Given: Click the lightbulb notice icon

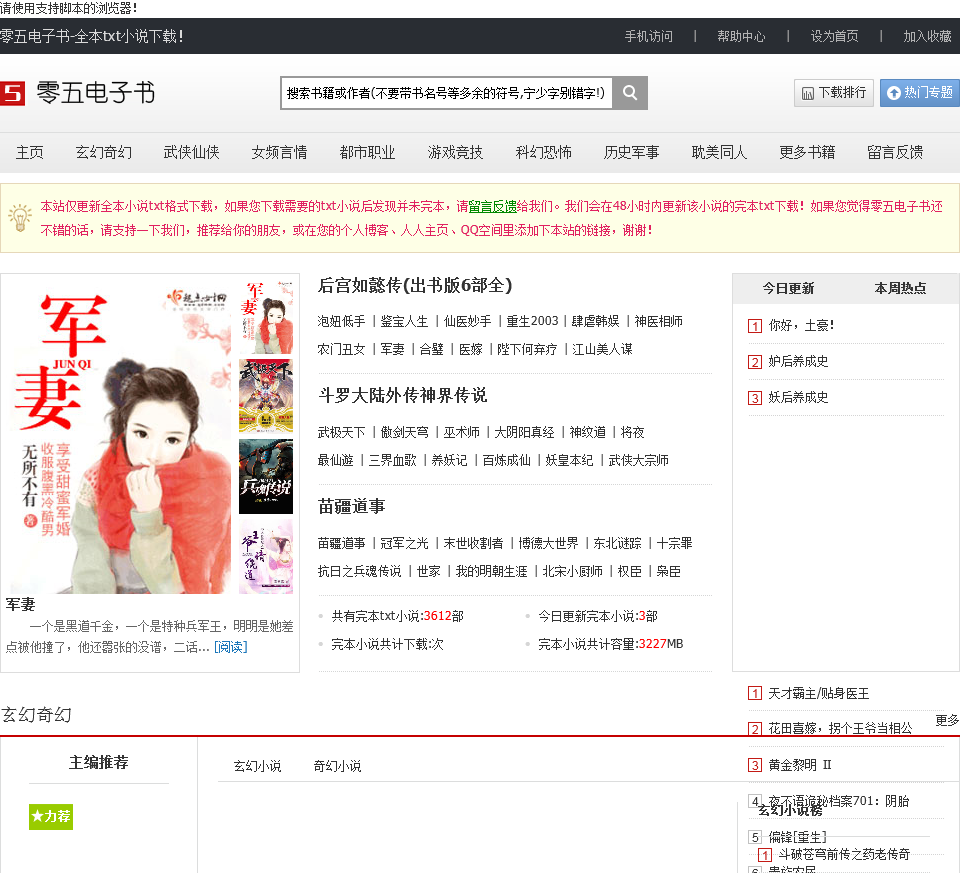Looking at the screenshot, I should pos(20,217).
